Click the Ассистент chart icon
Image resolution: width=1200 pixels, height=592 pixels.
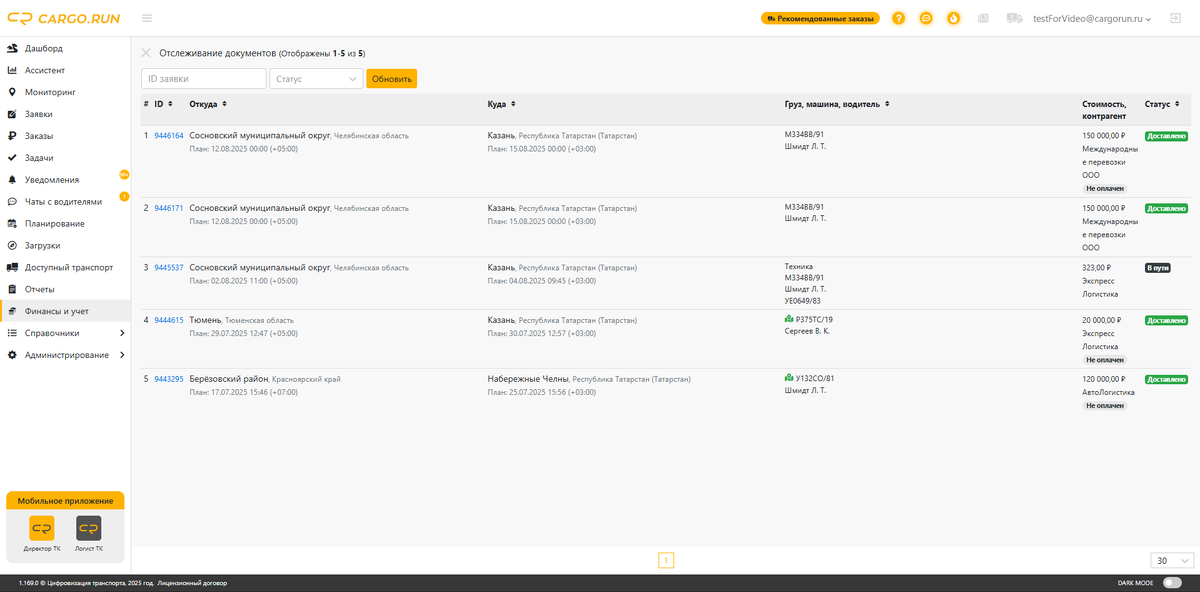(x=11, y=70)
